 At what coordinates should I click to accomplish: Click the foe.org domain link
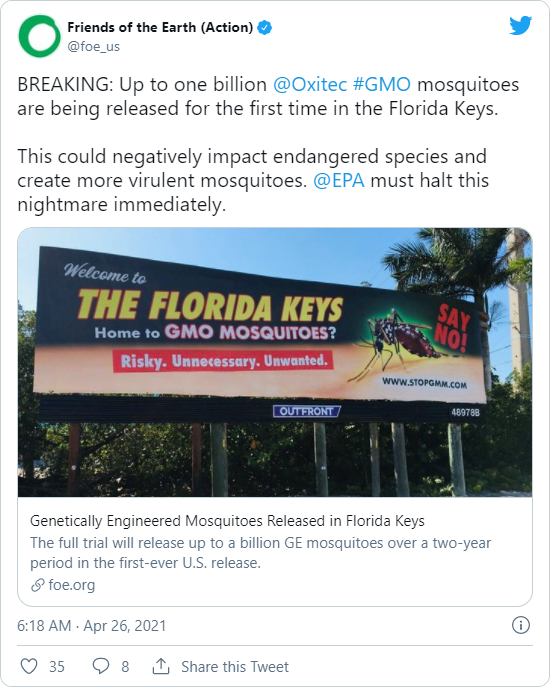[x=72, y=585]
